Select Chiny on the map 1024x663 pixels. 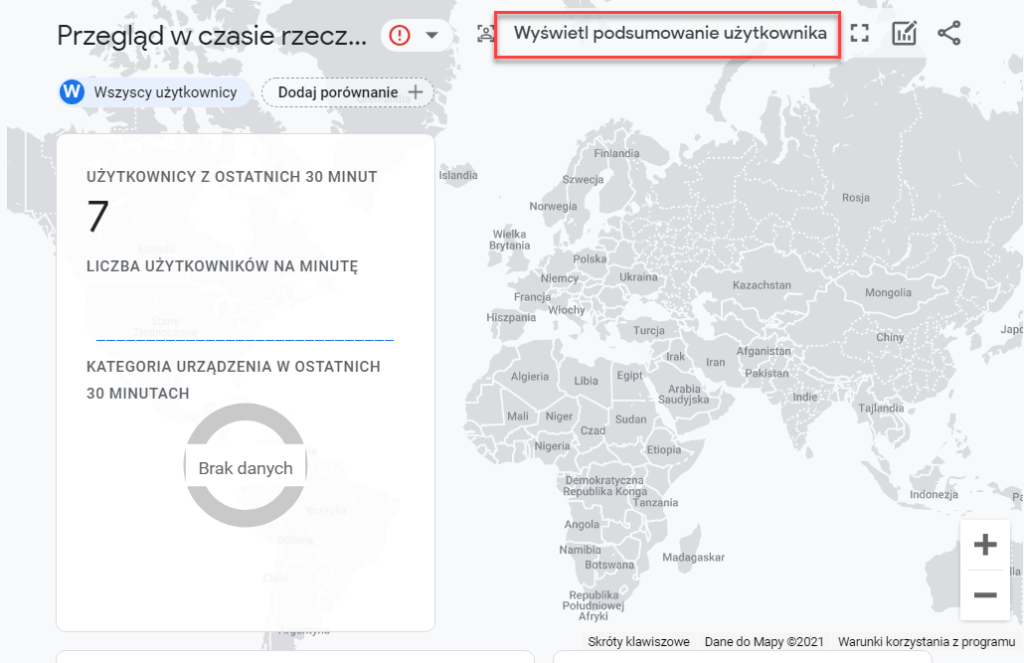tap(889, 337)
